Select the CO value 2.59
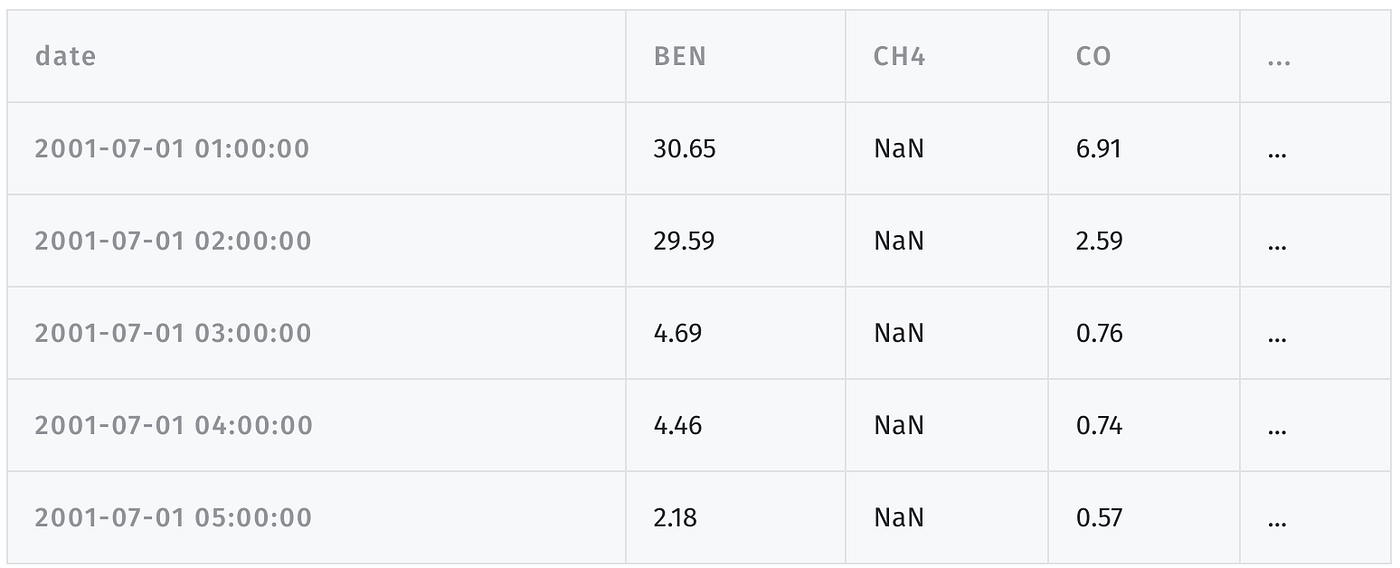The height and width of the screenshot is (568, 1400). click(1100, 241)
